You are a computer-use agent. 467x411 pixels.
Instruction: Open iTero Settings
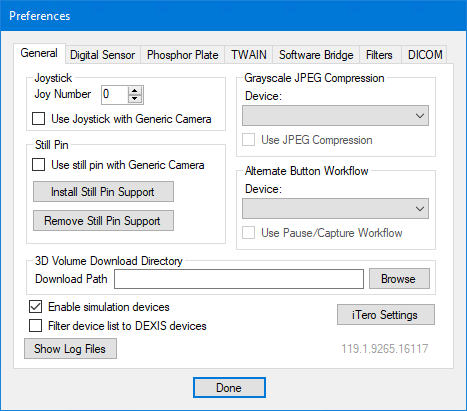coord(386,314)
